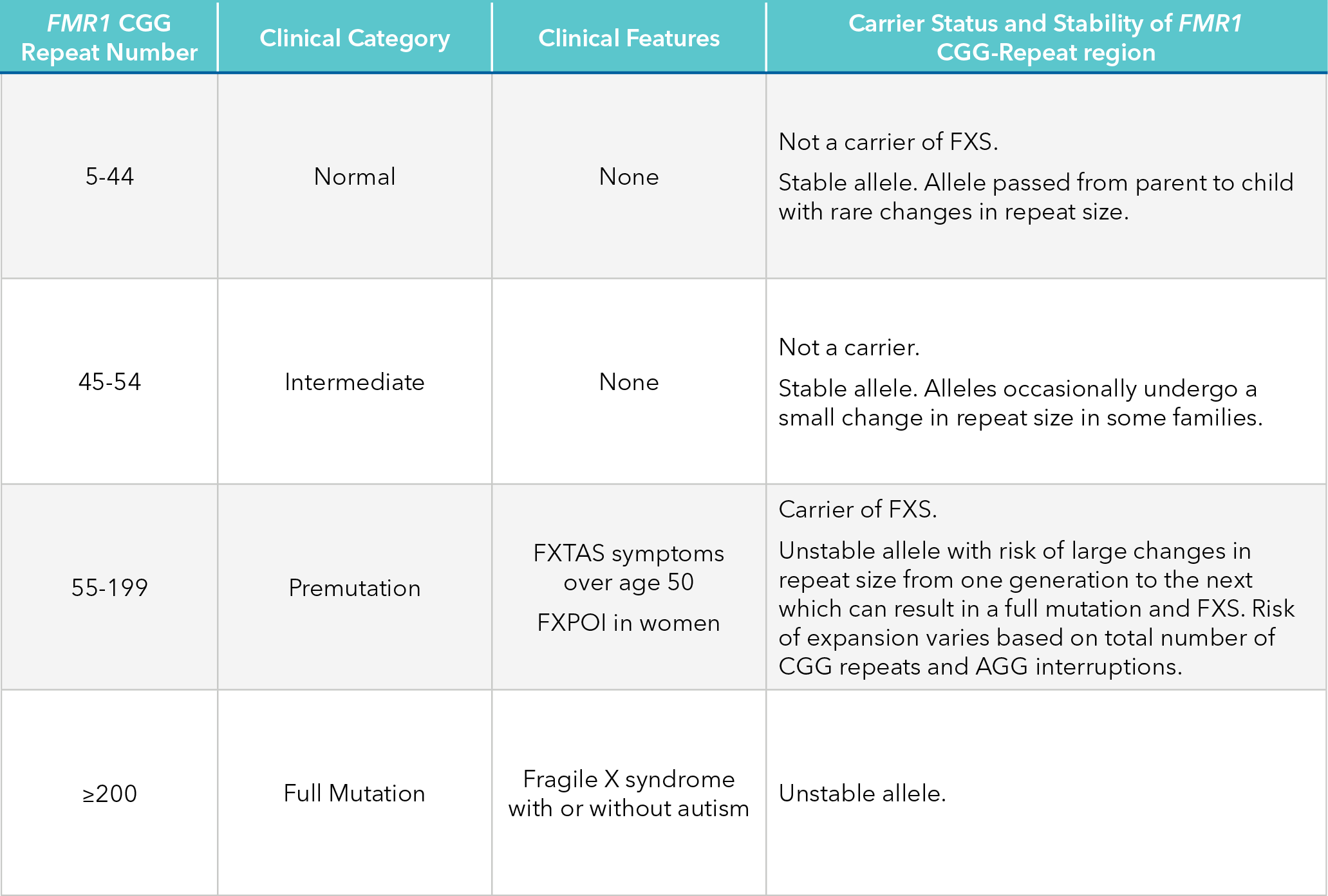
Task: Click the Clinical Features column header
Action: (x=629, y=38)
